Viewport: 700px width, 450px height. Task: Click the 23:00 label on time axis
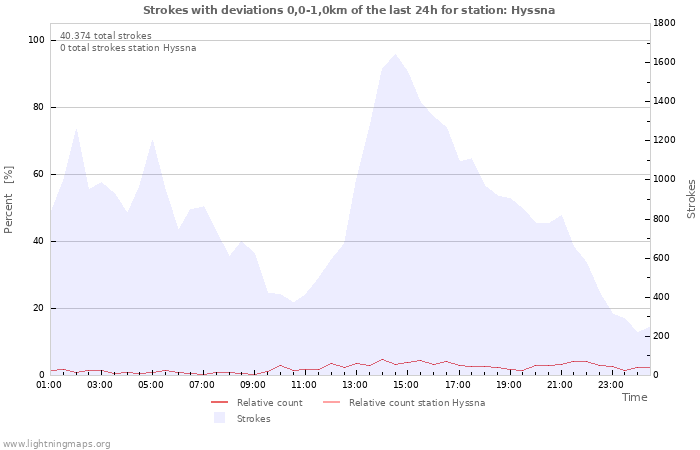pyautogui.click(x=611, y=384)
